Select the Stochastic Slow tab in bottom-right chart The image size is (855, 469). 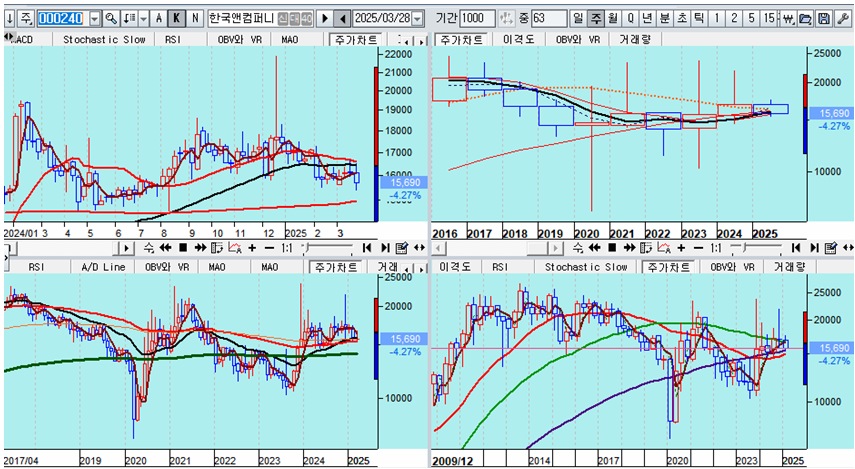[x=586, y=267]
